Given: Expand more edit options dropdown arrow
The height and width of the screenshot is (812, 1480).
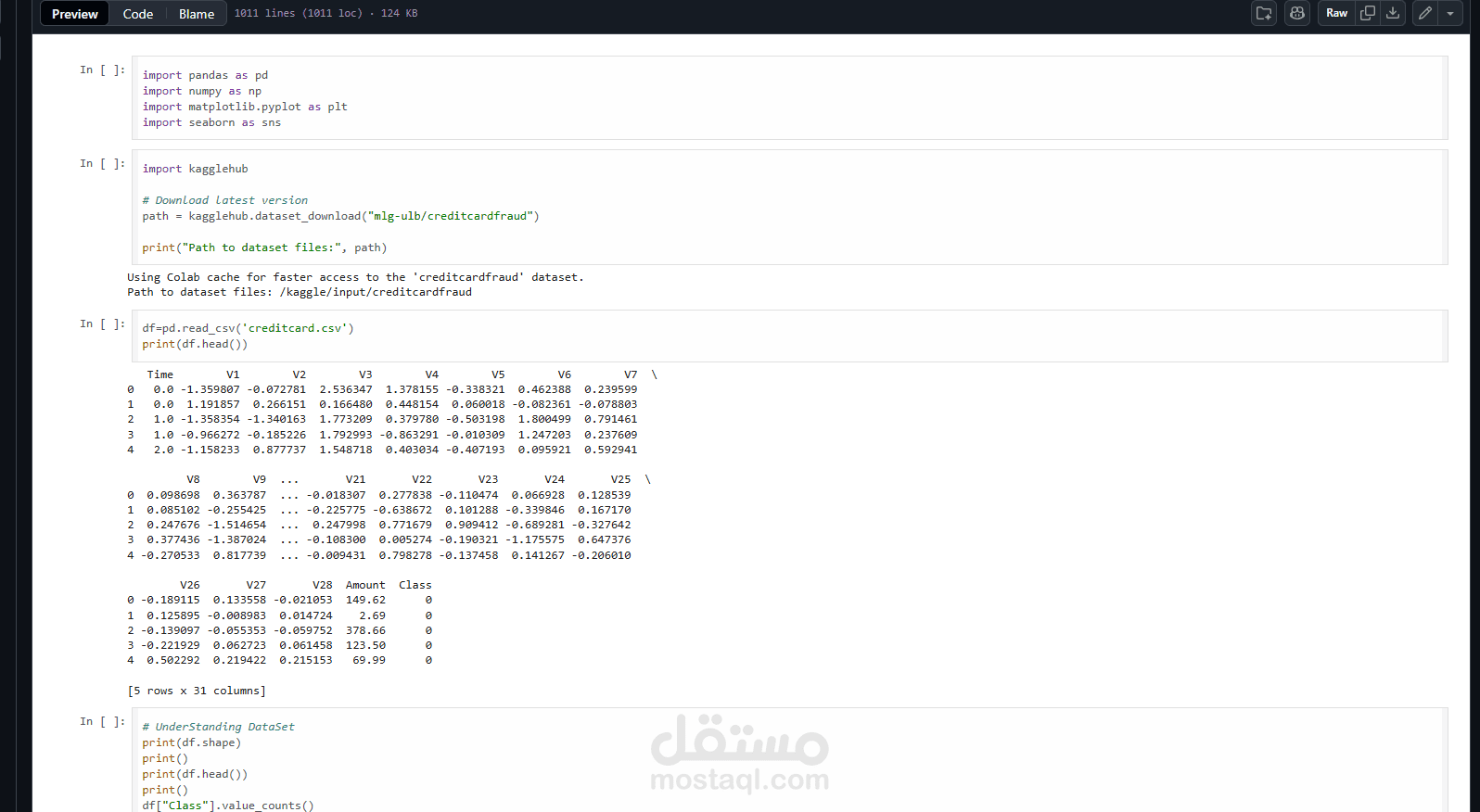Looking at the screenshot, I should pyautogui.click(x=1450, y=13).
